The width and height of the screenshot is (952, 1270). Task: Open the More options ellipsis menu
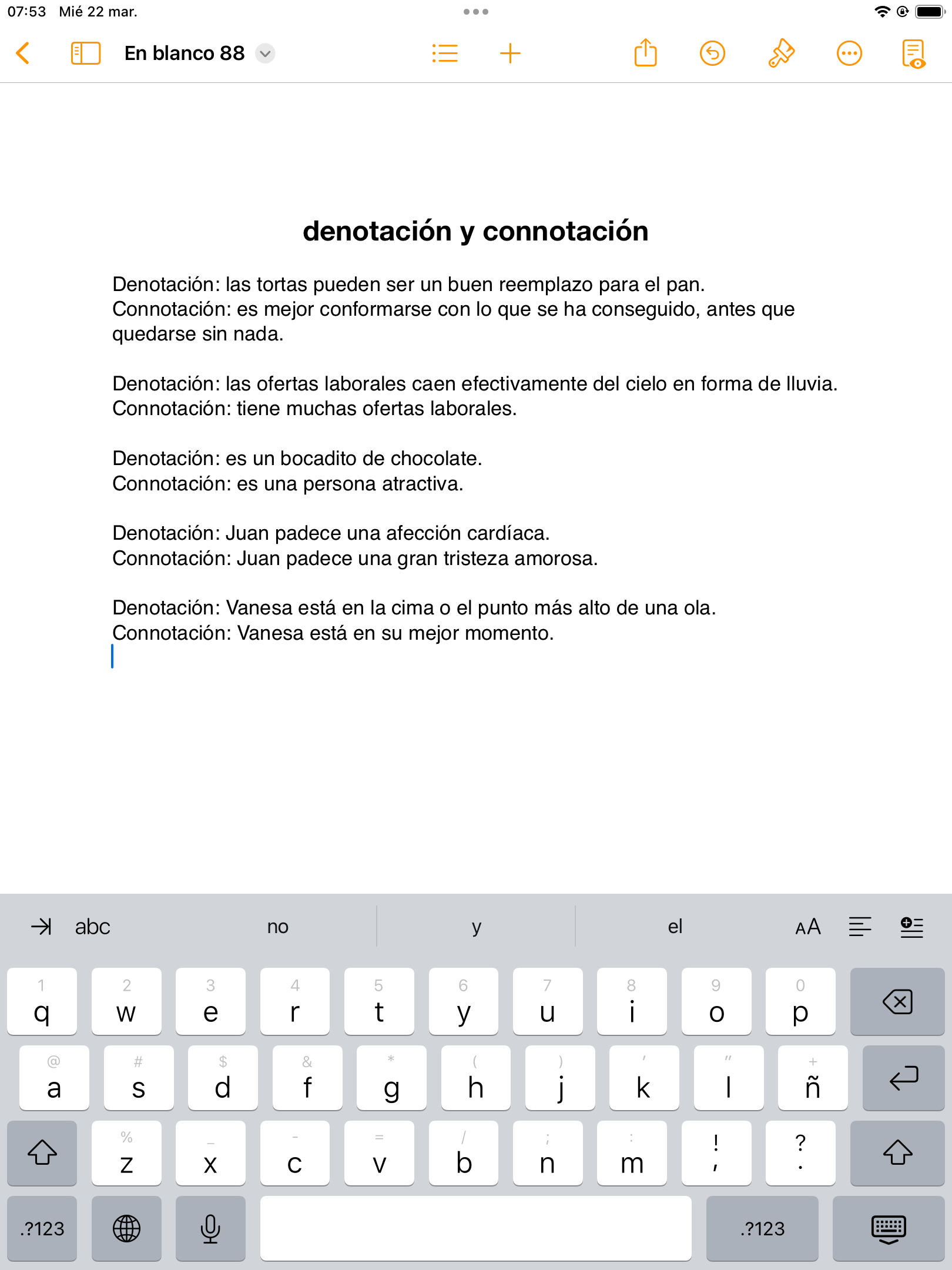coord(849,54)
